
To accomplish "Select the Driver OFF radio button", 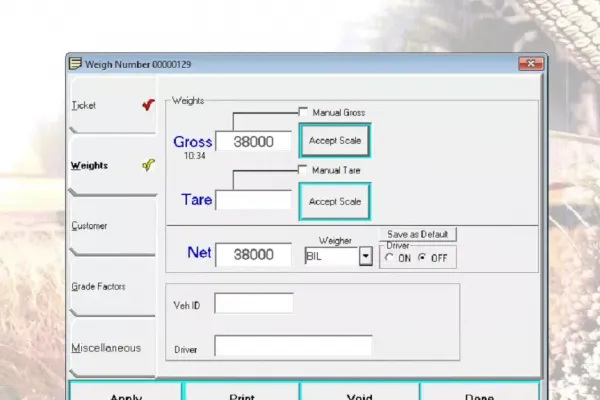I will coord(422,258).
